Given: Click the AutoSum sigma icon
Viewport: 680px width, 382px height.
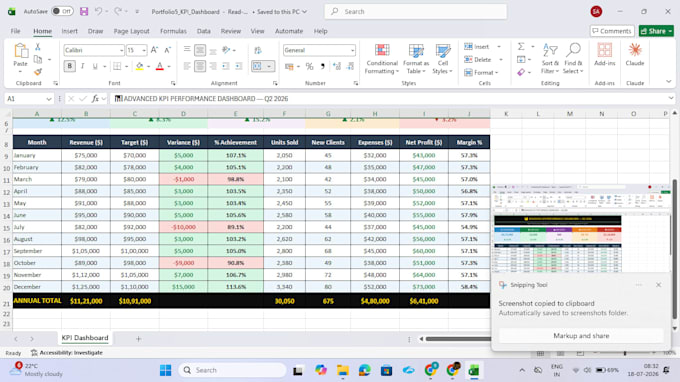Looking at the screenshot, I should (x=521, y=46).
